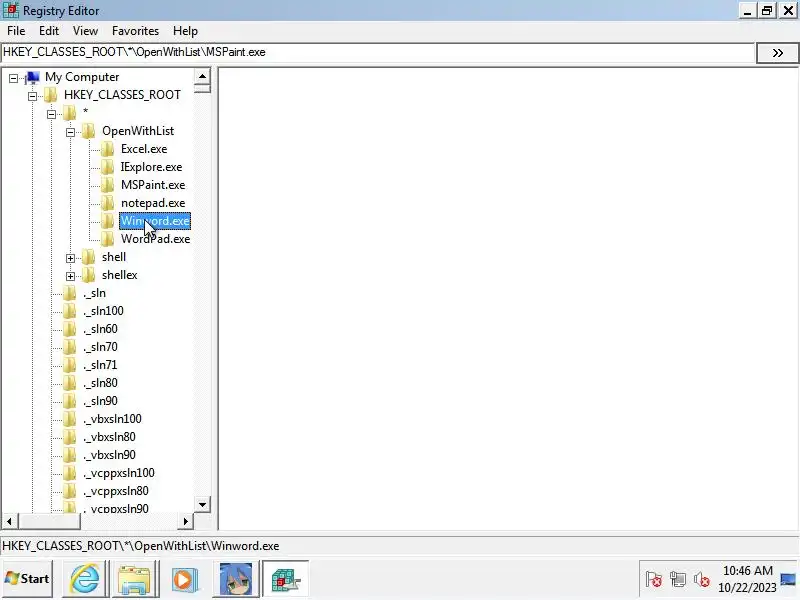
Task: Expand the shellex key
Action: 70,276
